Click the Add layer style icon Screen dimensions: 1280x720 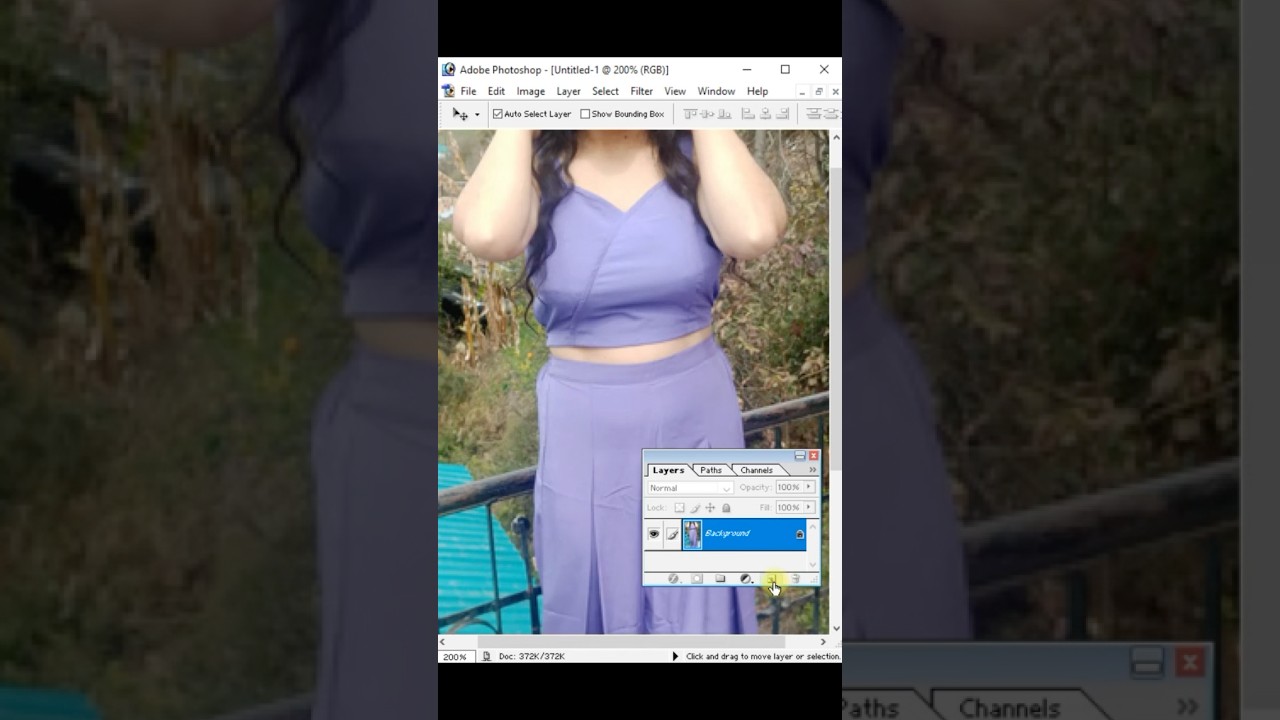click(673, 579)
